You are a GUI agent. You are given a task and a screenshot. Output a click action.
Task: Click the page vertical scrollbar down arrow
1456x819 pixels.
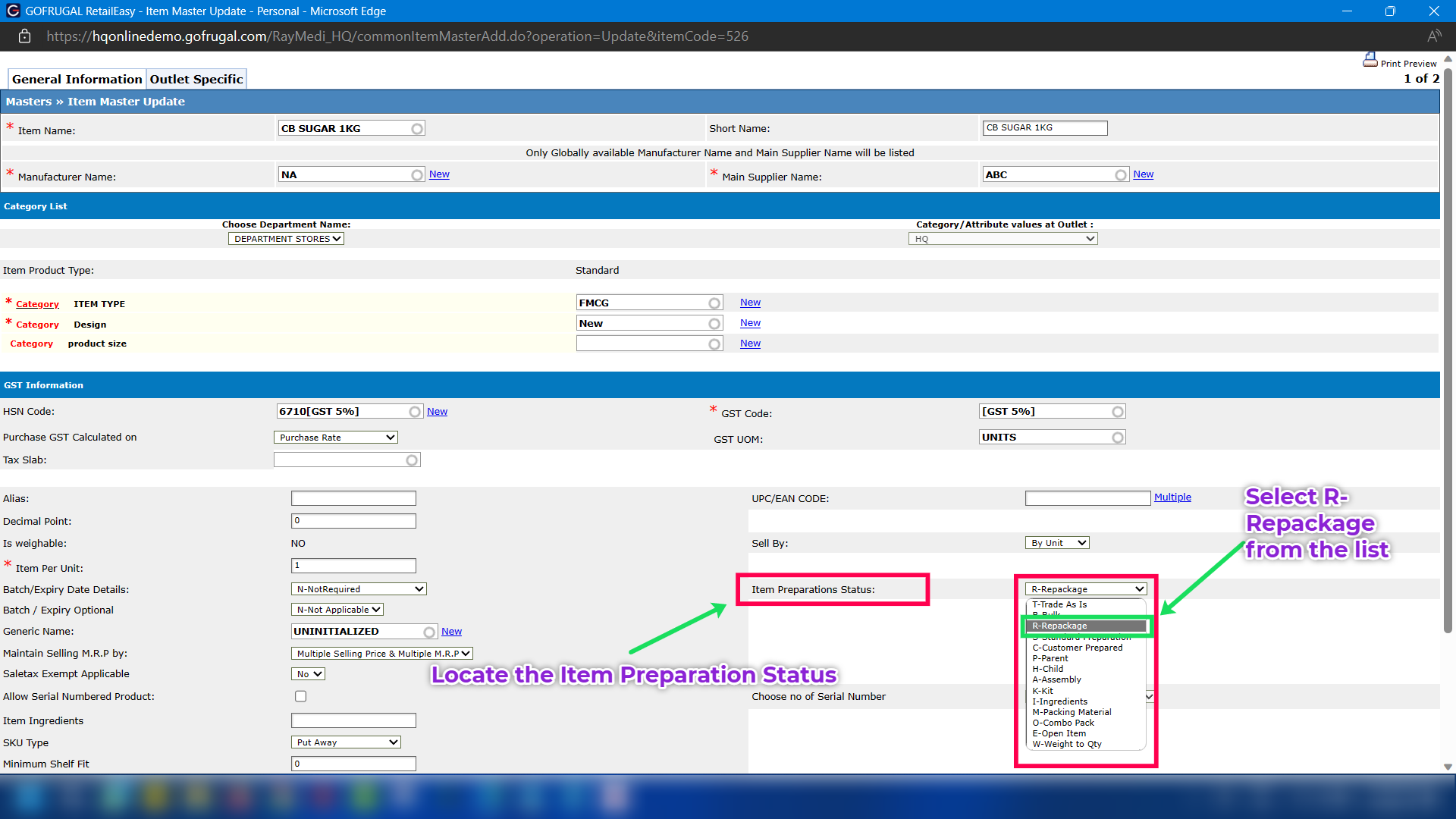coord(1448,767)
